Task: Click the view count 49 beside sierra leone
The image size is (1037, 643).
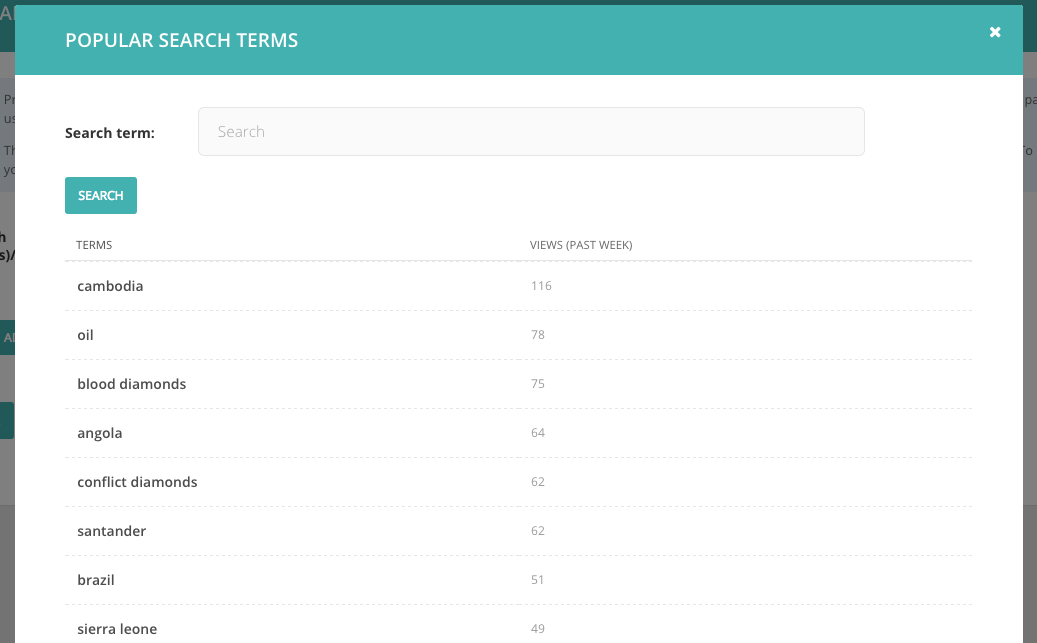Action: point(538,628)
